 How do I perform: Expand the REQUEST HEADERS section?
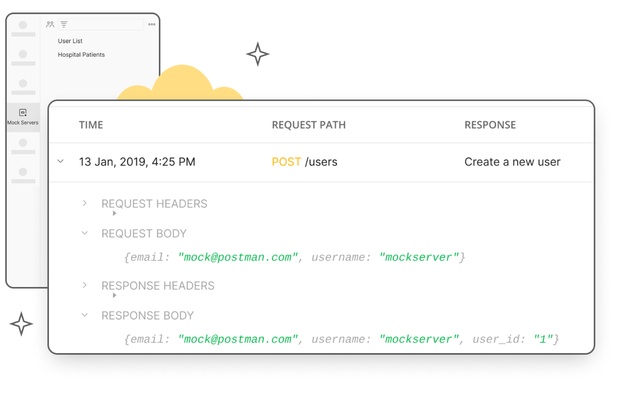pos(85,203)
